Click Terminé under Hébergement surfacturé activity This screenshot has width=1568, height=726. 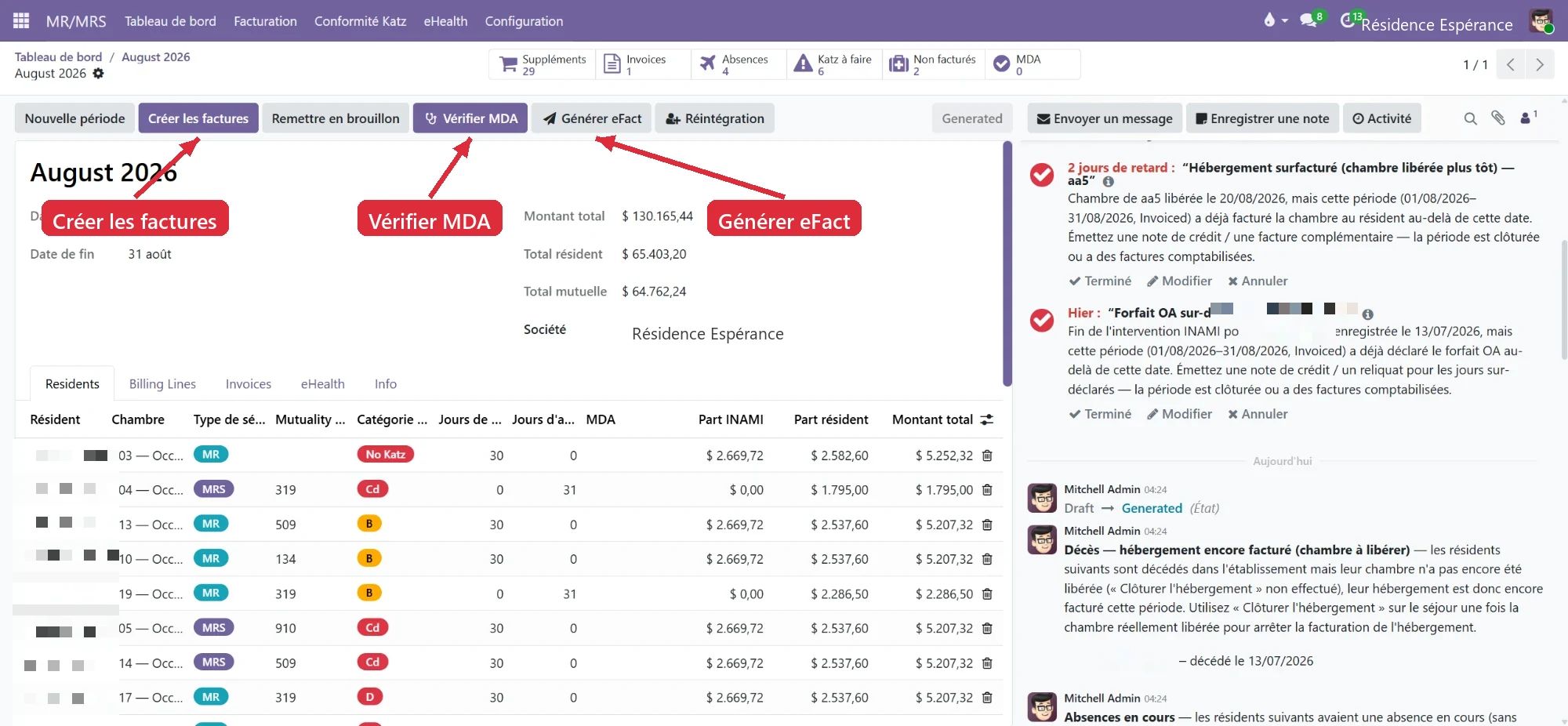[1100, 281]
